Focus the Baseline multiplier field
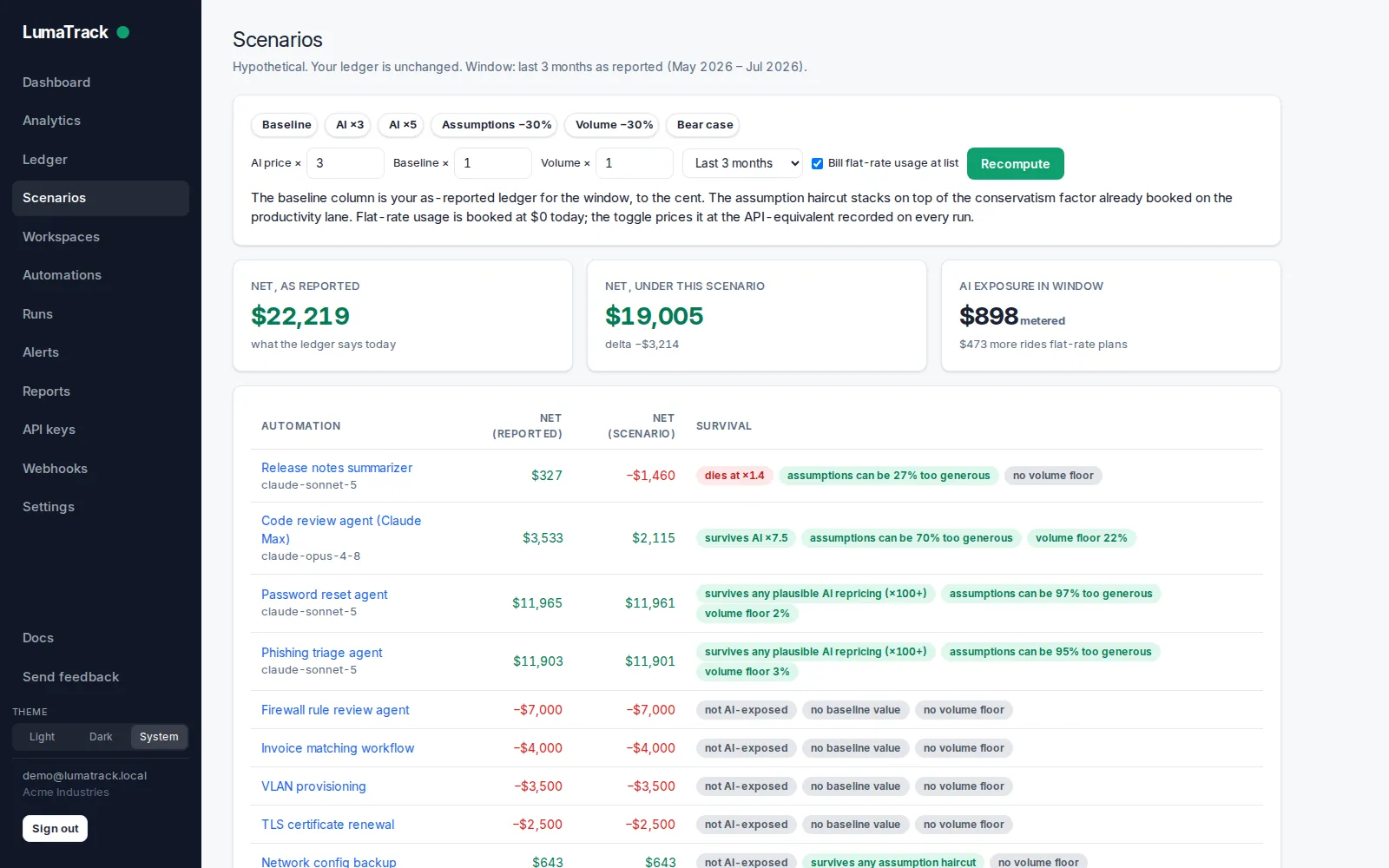This screenshot has height=868, width=1389. pyautogui.click(x=492, y=163)
